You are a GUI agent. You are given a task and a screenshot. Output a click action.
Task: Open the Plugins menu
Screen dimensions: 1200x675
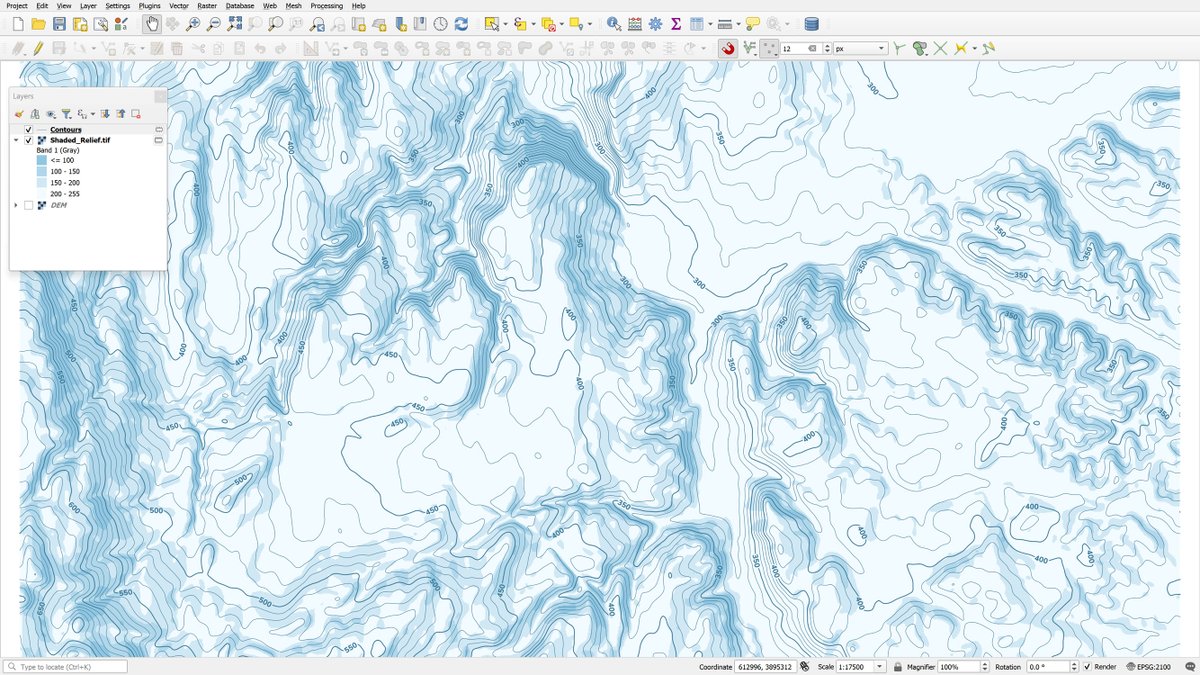[x=149, y=6]
